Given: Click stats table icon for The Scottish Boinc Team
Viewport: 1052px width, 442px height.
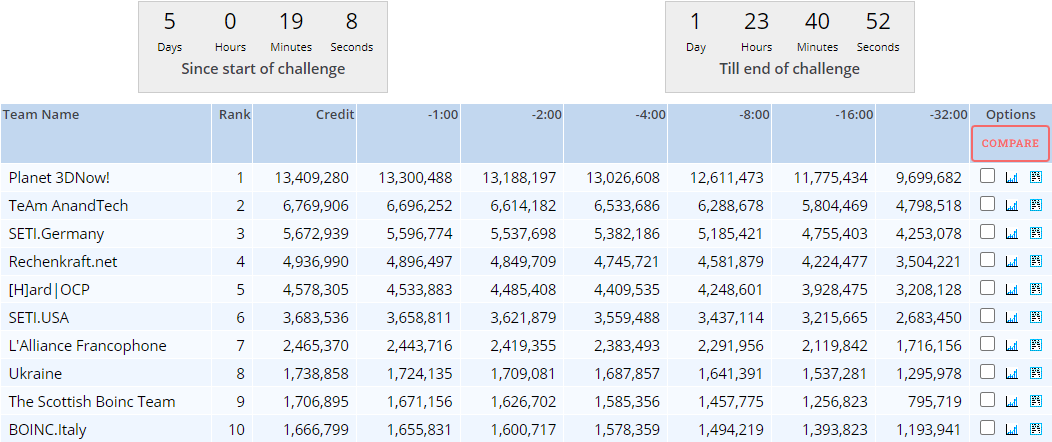Looking at the screenshot, I should tap(1035, 401).
